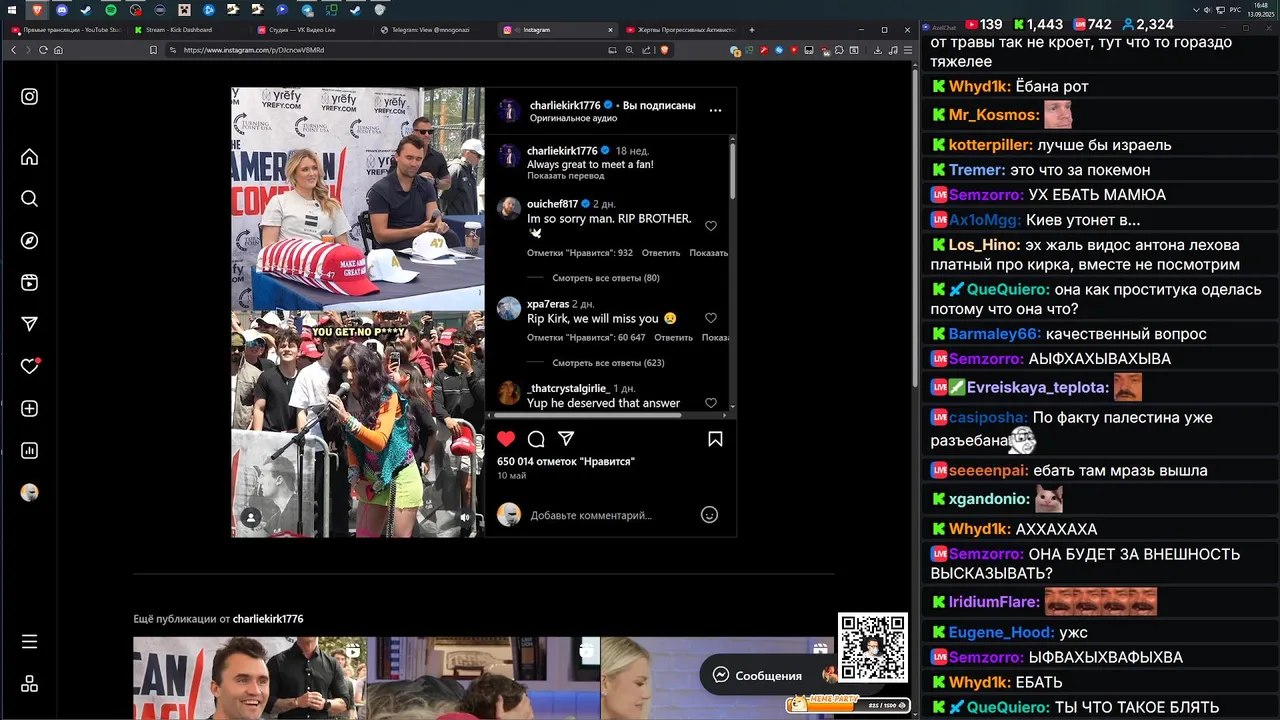Click username Barmaley66 in chat
The height and width of the screenshot is (720, 1280).
[994, 334]
